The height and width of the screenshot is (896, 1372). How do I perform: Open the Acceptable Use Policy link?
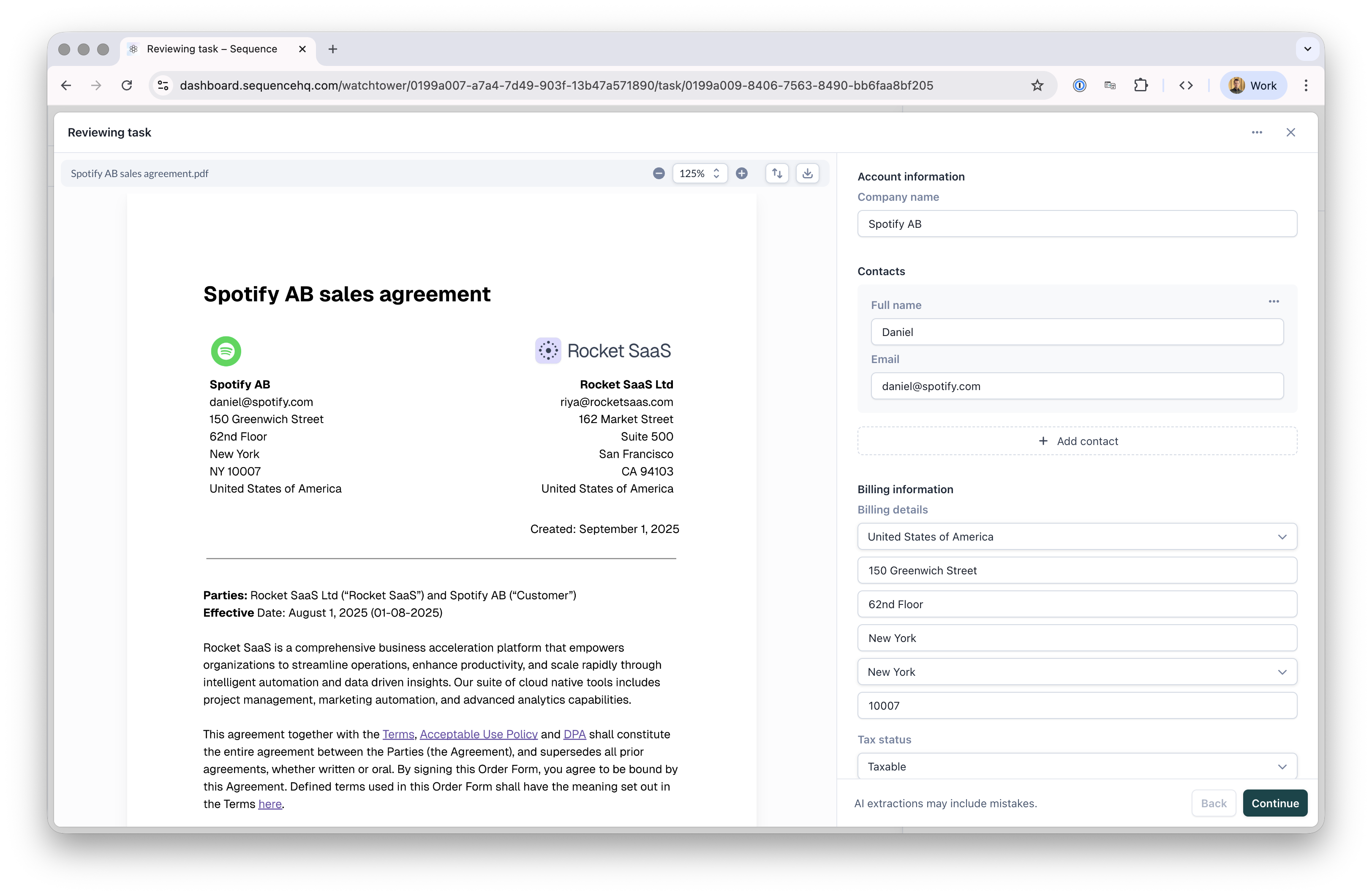(x=479, y=734)
